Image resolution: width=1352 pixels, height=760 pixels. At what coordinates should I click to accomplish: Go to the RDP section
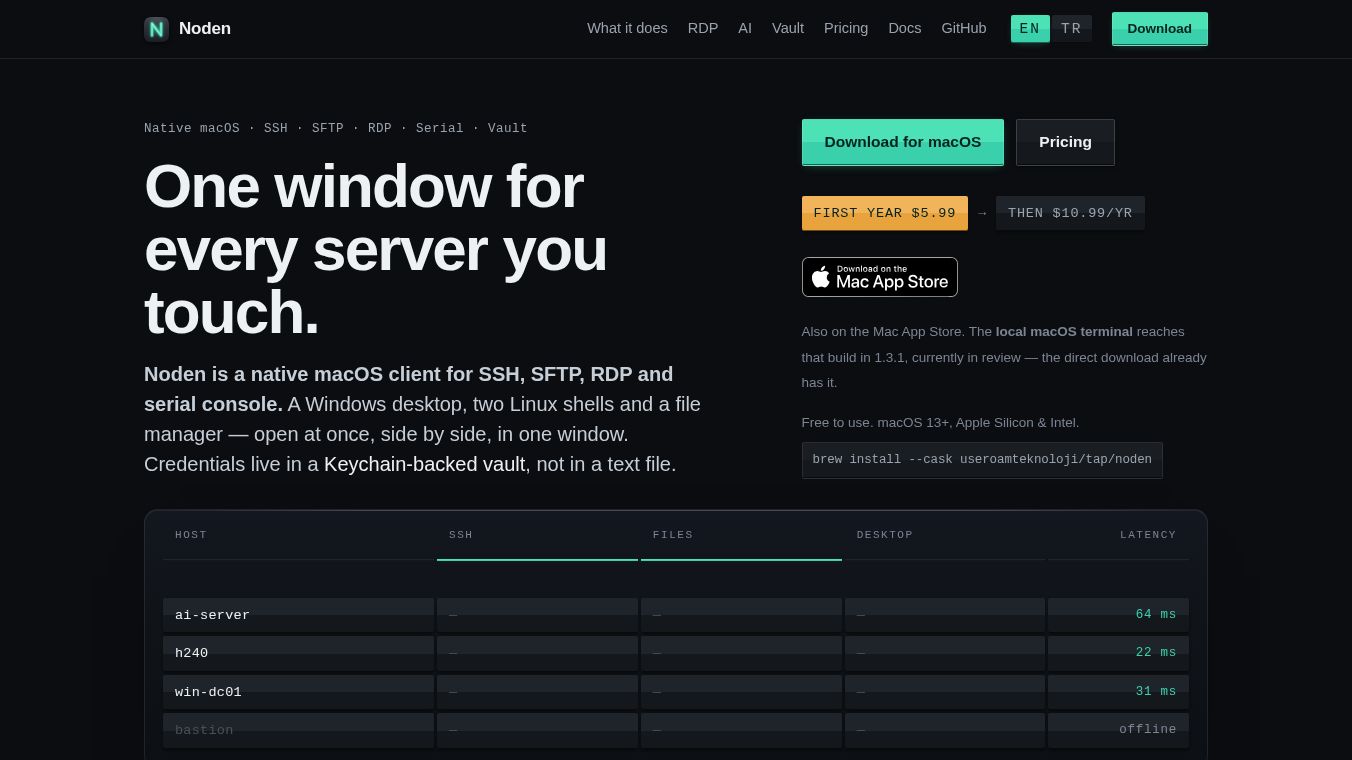[x=703, y=28]
